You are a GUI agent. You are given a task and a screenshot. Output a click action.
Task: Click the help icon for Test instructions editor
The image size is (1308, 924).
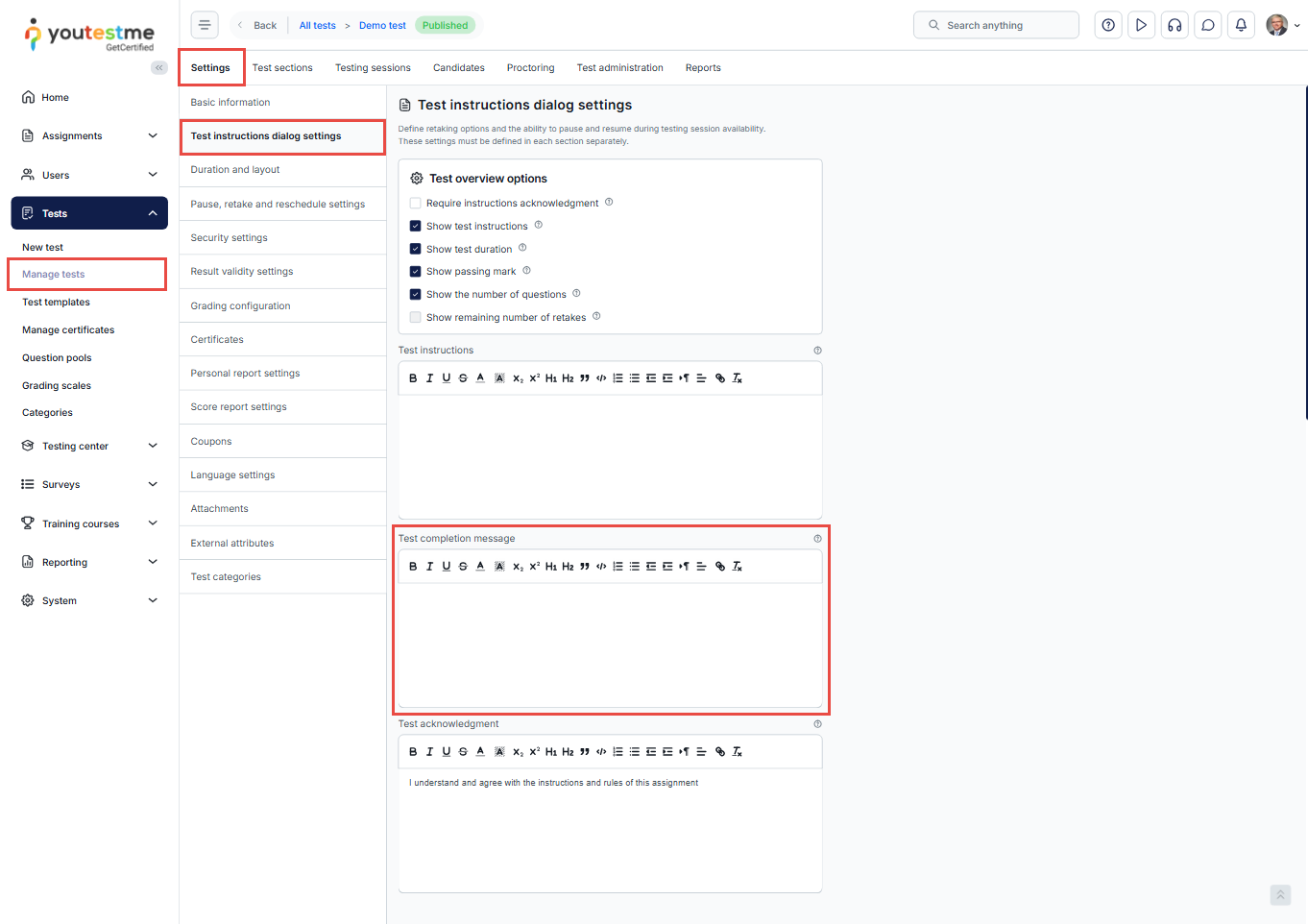pos(817,351)
